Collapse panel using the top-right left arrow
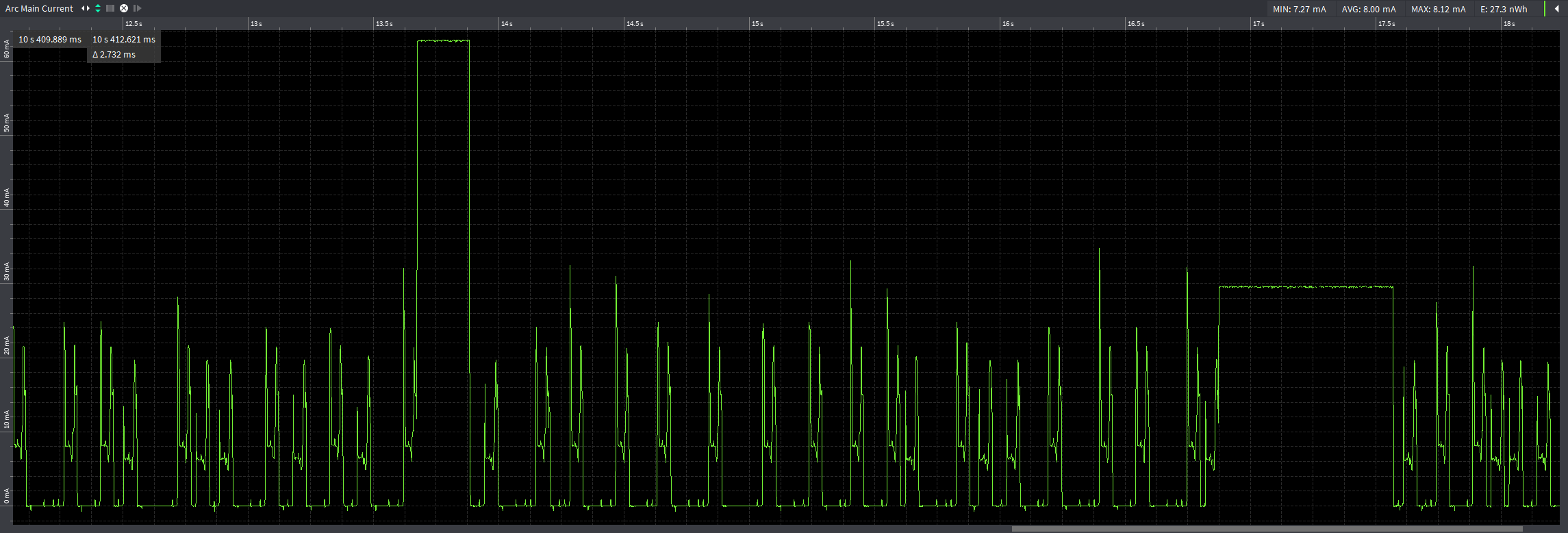The height and width of the screenshot is (533, 1568). (x=1557, y=8)
